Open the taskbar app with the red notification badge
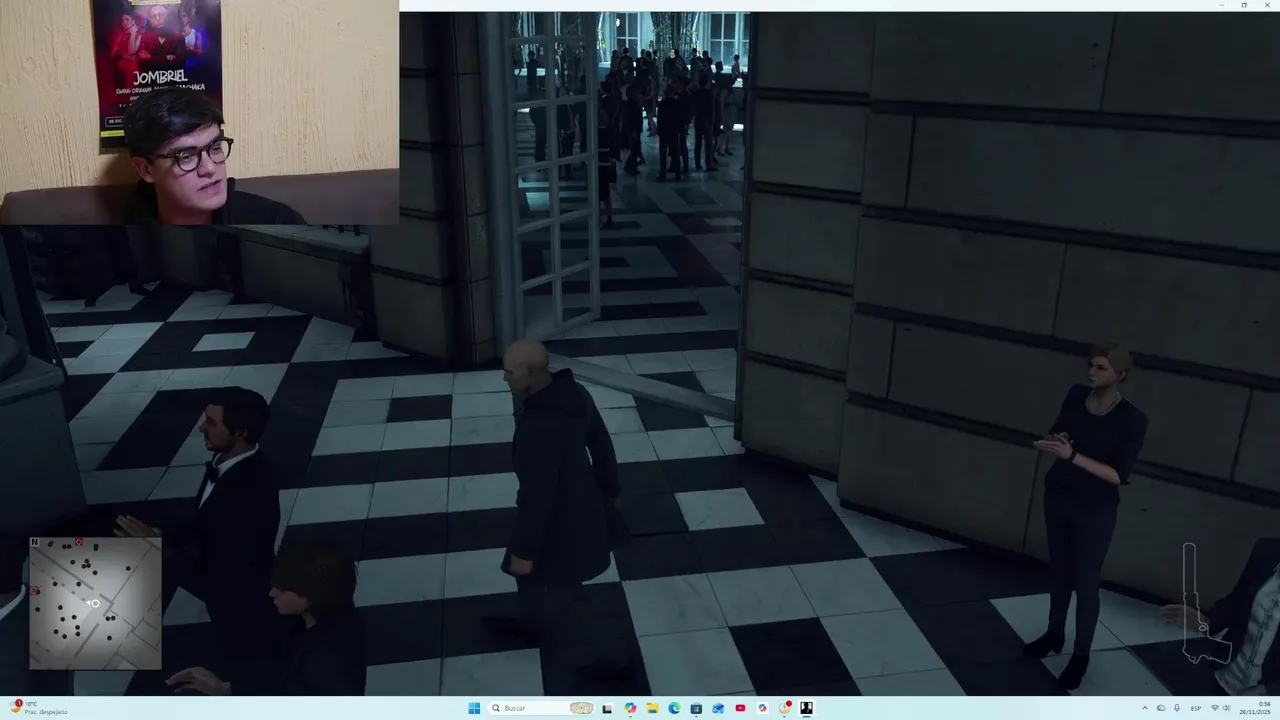 (x=785, y=708)
